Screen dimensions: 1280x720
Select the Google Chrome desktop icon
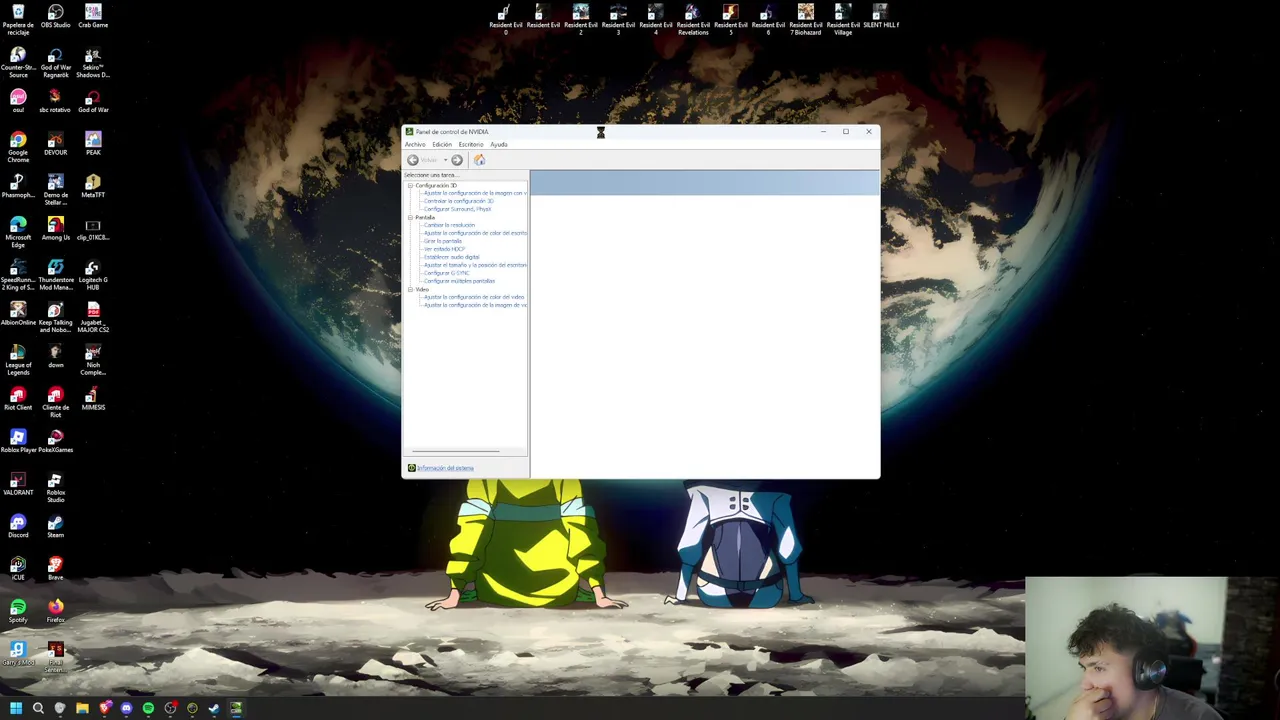(18, 147)
